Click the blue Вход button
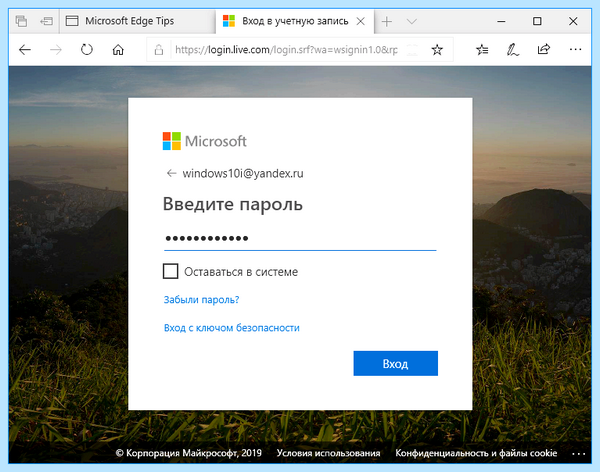 [x=396, y=363]
